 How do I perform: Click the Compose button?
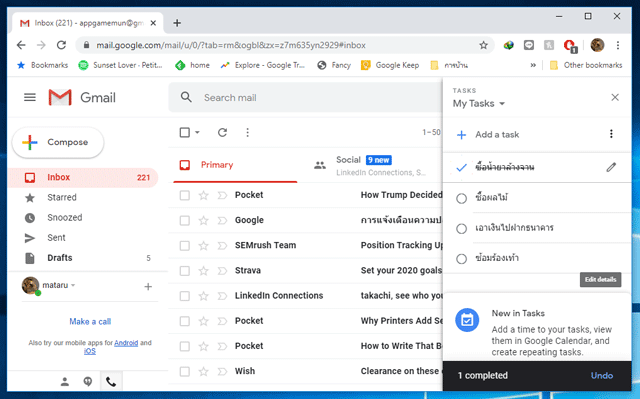click(x=58, y=142)
